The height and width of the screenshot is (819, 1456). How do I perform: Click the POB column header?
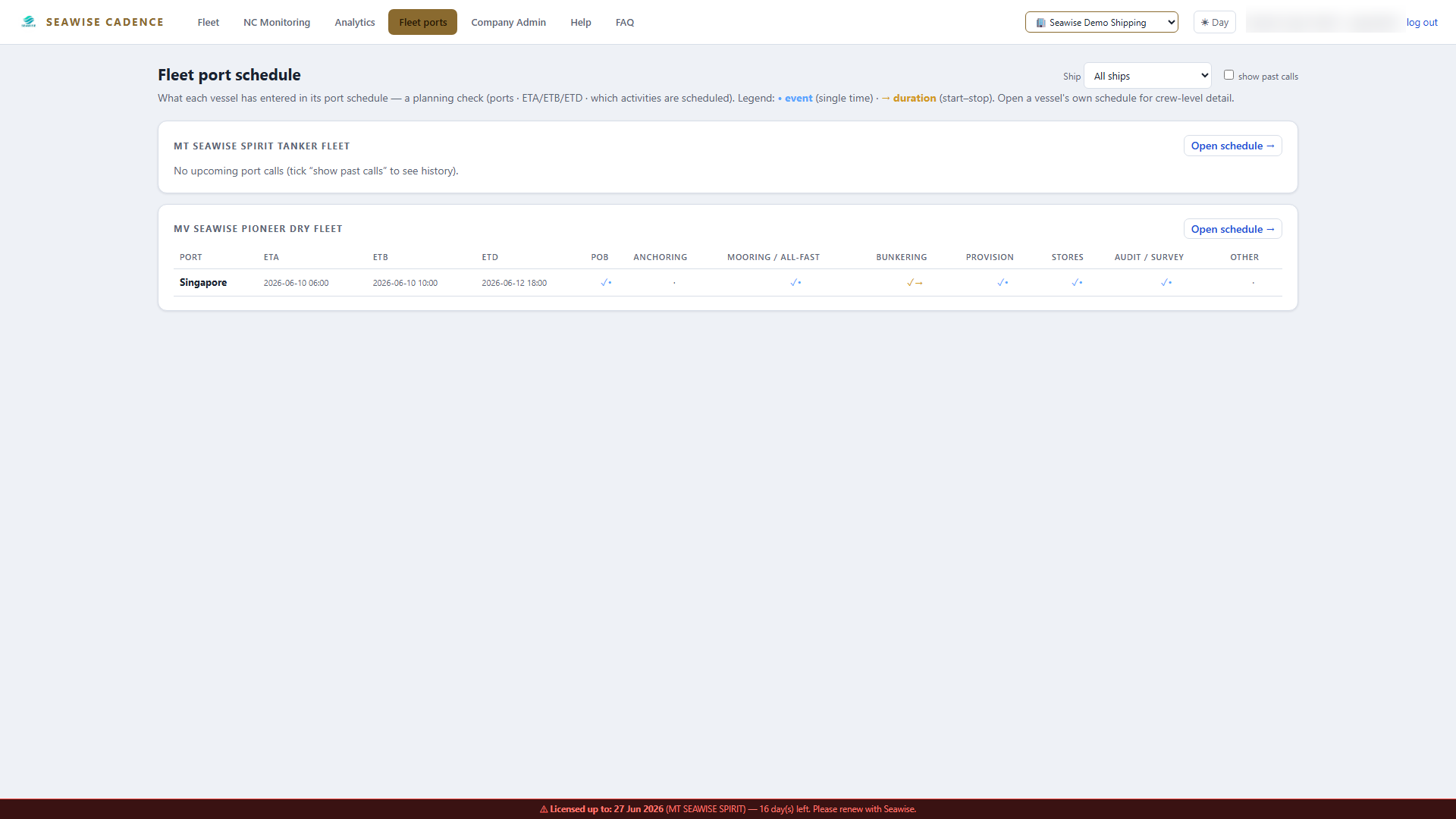(600, 257)
